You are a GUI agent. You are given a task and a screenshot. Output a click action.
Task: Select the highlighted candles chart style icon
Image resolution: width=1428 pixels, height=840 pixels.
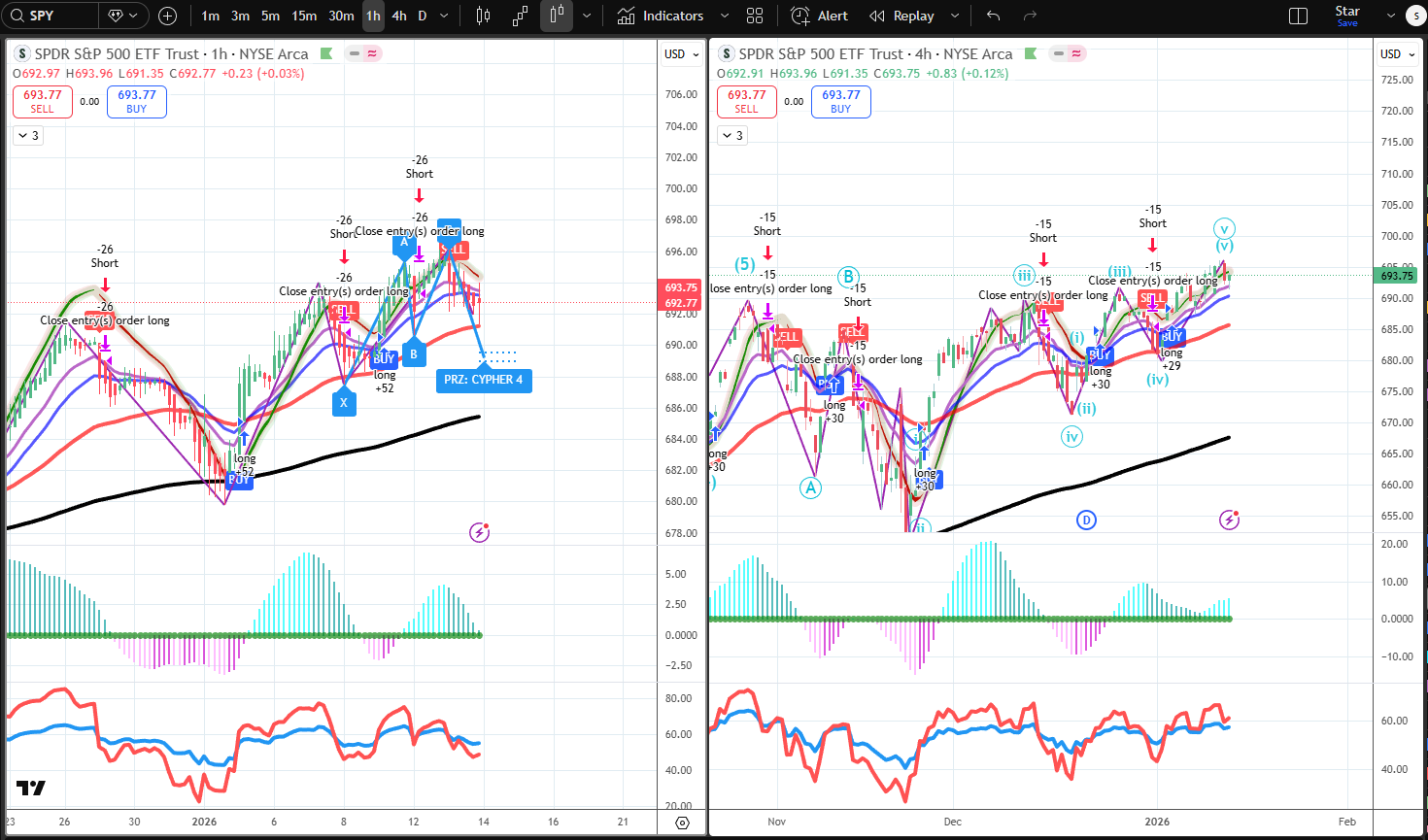point(557,16)
